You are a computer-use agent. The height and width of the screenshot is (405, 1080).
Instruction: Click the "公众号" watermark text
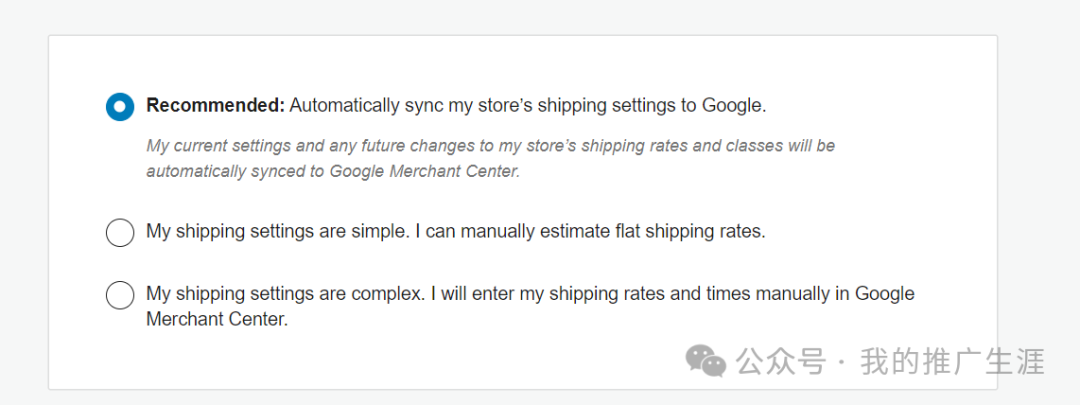click(781, 362)
